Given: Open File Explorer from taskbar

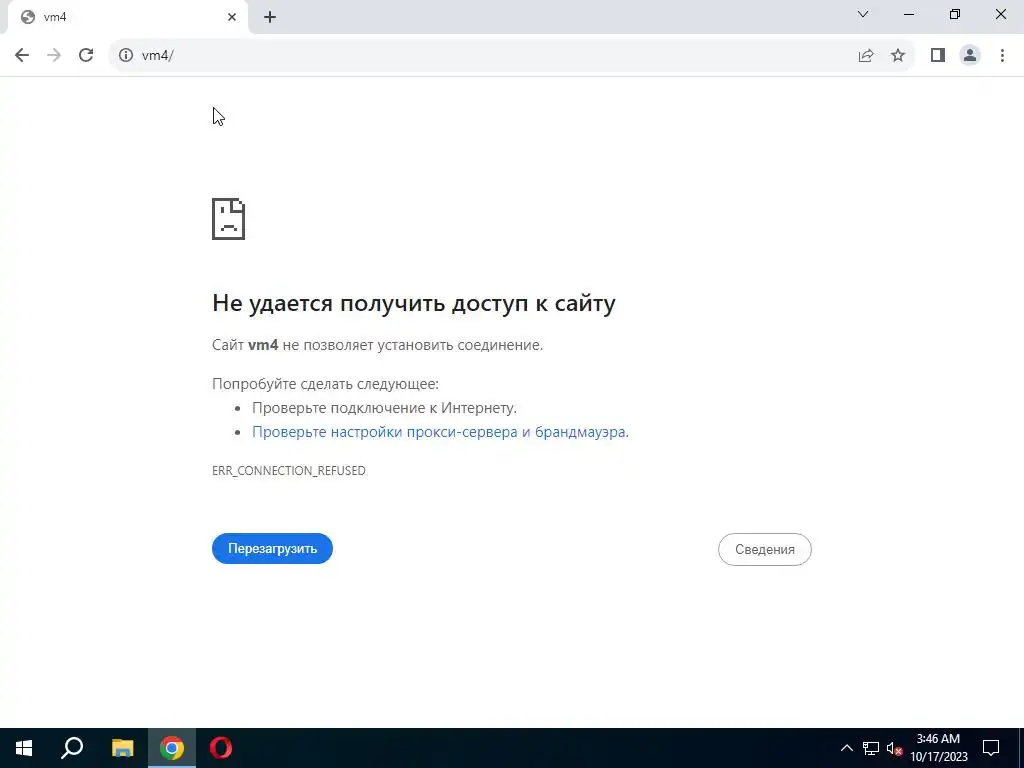Looking at the screenshot, I should [122, 748].
